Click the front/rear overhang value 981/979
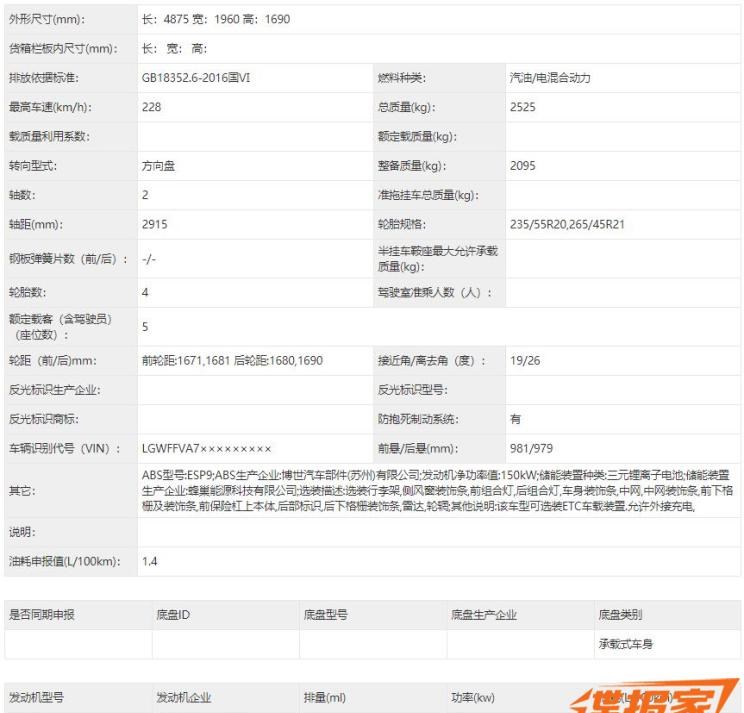The width and height of the screenshot is (744, 713). (x=528, y=448)
